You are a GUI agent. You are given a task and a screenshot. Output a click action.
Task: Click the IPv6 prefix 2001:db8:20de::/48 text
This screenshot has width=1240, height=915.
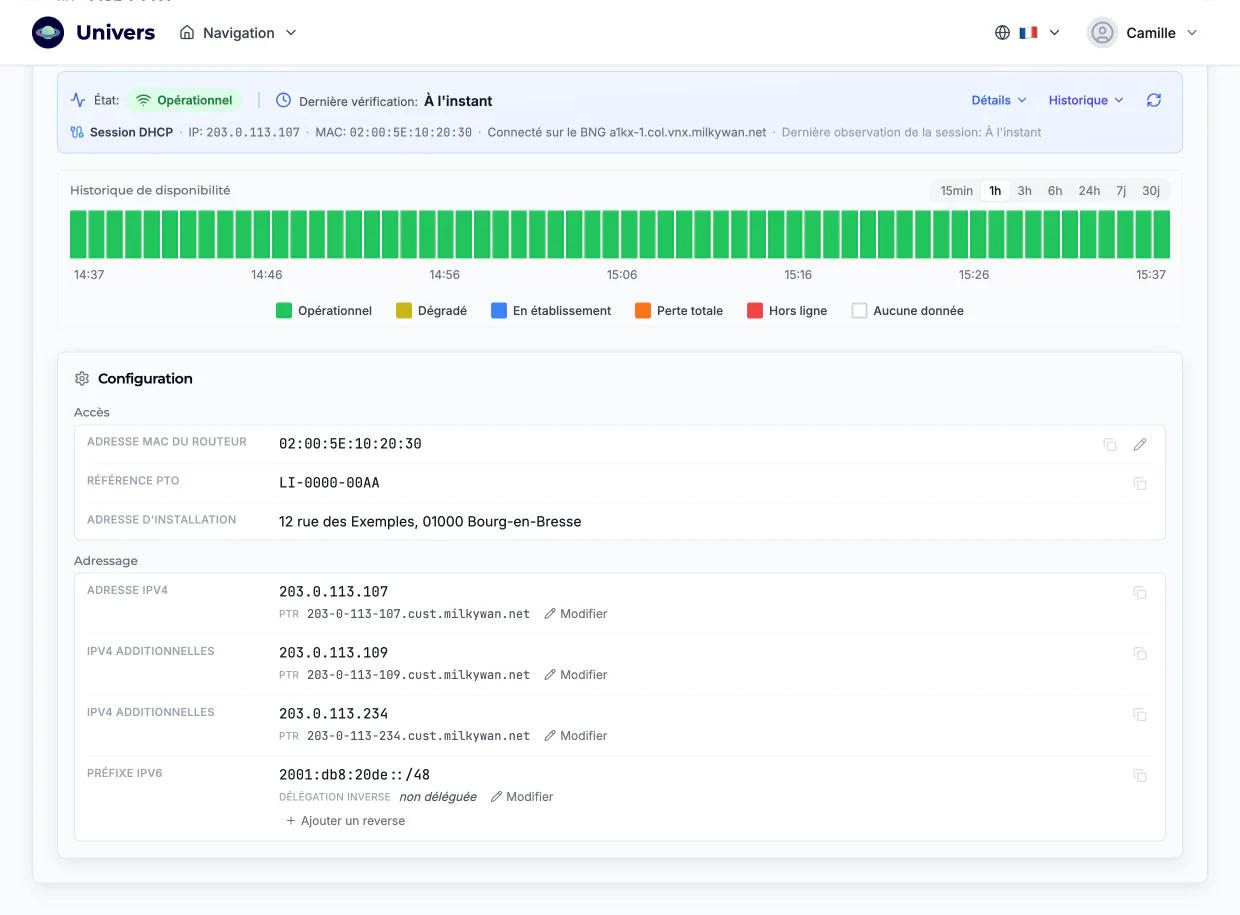[x=354, y=775]
